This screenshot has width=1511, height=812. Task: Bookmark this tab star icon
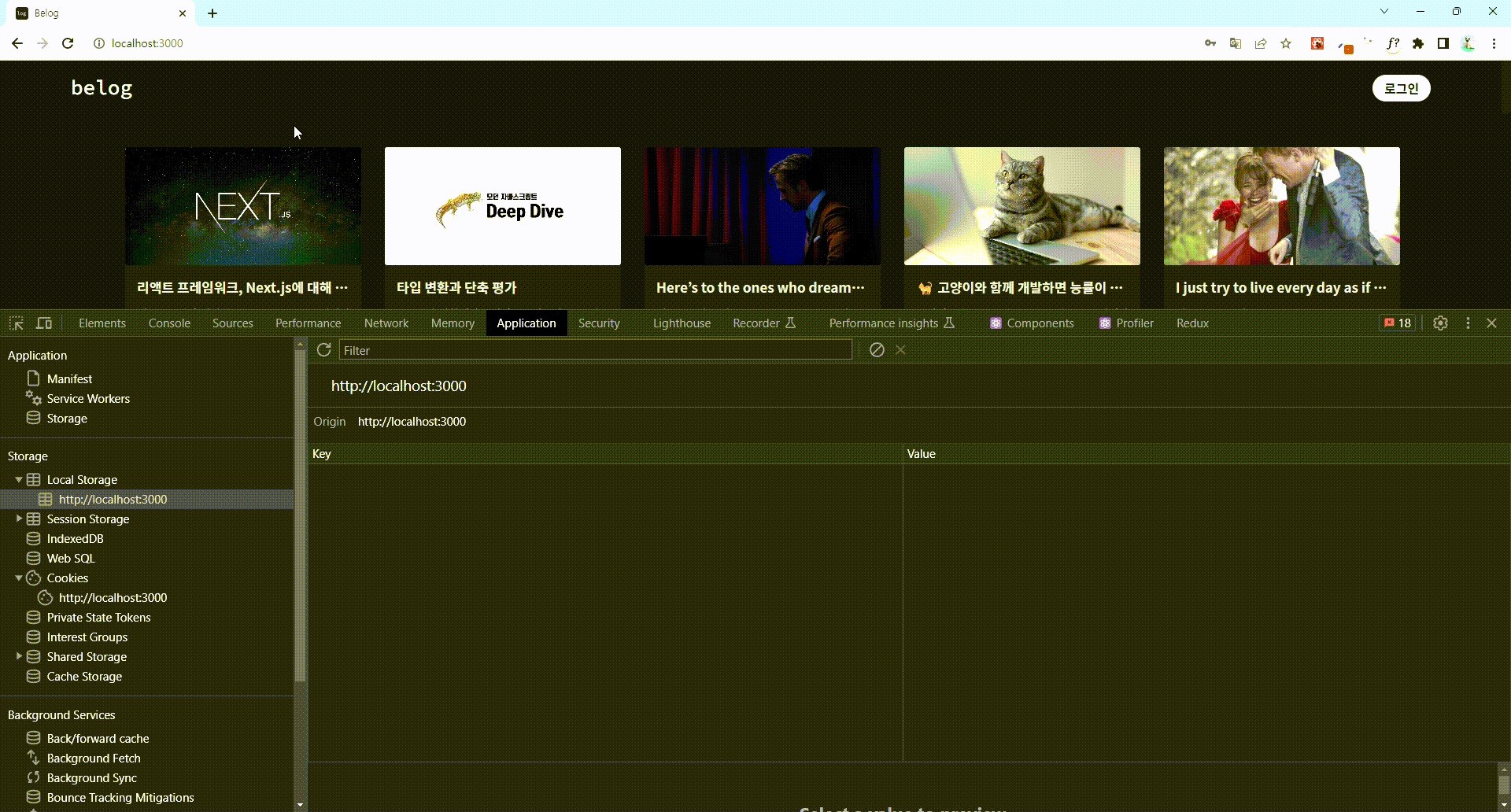pos(1286,43)
